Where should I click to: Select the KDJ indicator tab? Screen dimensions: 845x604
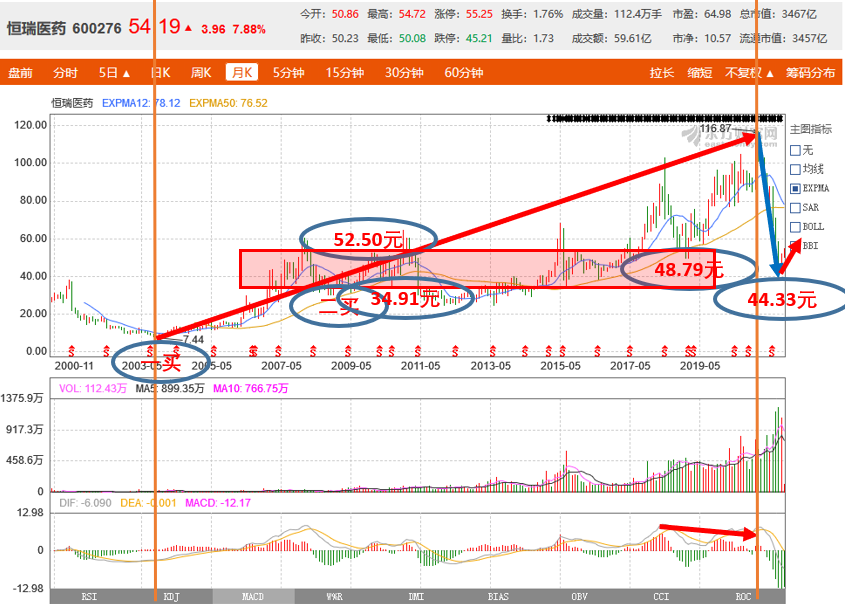(x=171, y=596)
